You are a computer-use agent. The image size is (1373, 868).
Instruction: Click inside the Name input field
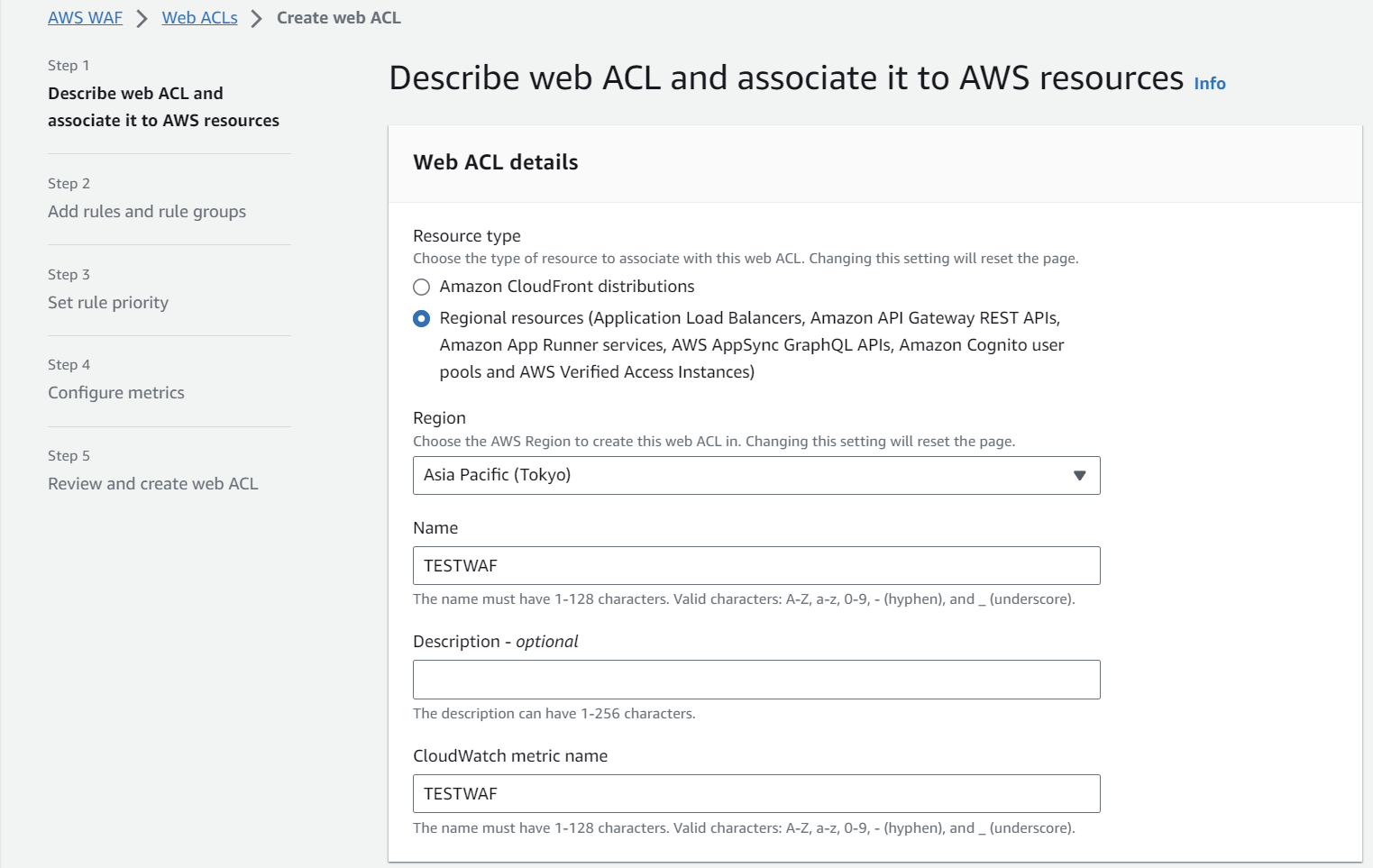pos(755,565)
